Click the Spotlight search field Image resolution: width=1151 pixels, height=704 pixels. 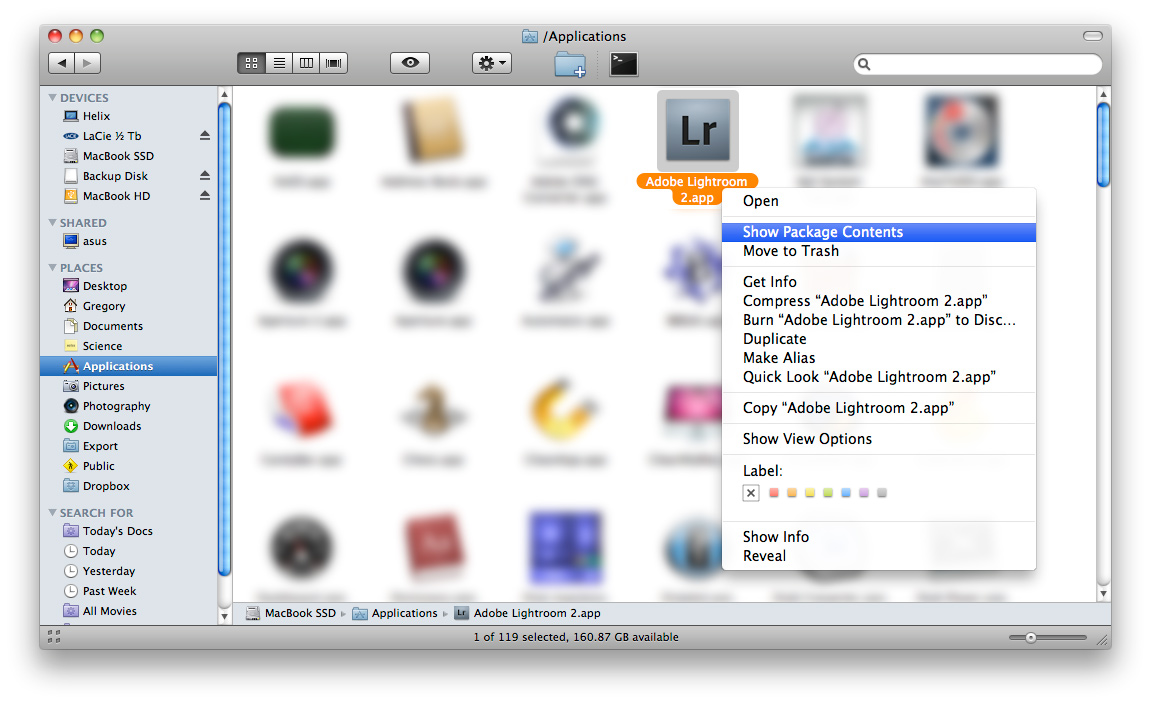pyautogui.click(x=978, y=64)
